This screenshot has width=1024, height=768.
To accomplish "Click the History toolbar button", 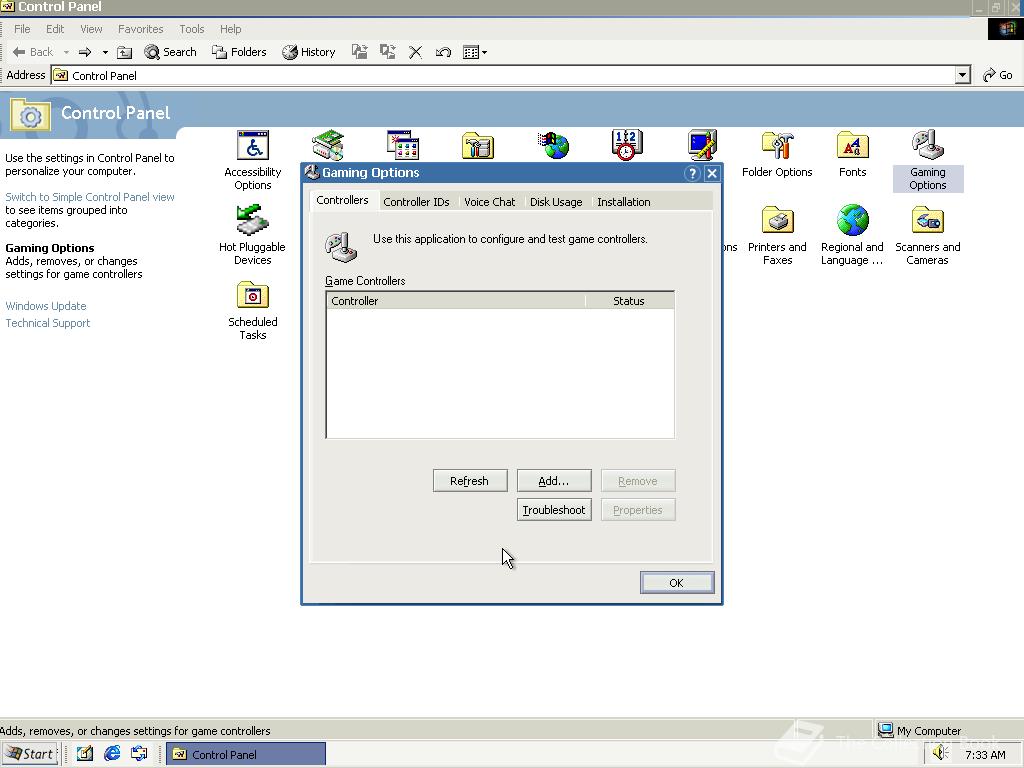I will tap(308, 52).
